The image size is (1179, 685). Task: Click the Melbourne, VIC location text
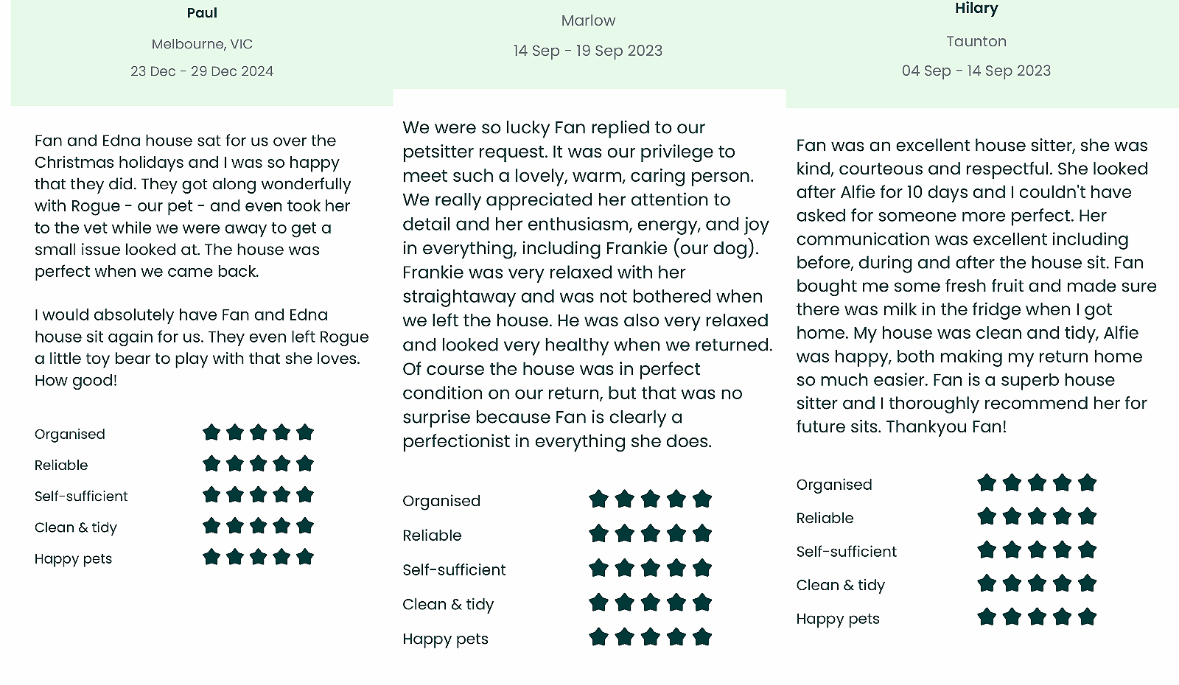pos(202,44)
